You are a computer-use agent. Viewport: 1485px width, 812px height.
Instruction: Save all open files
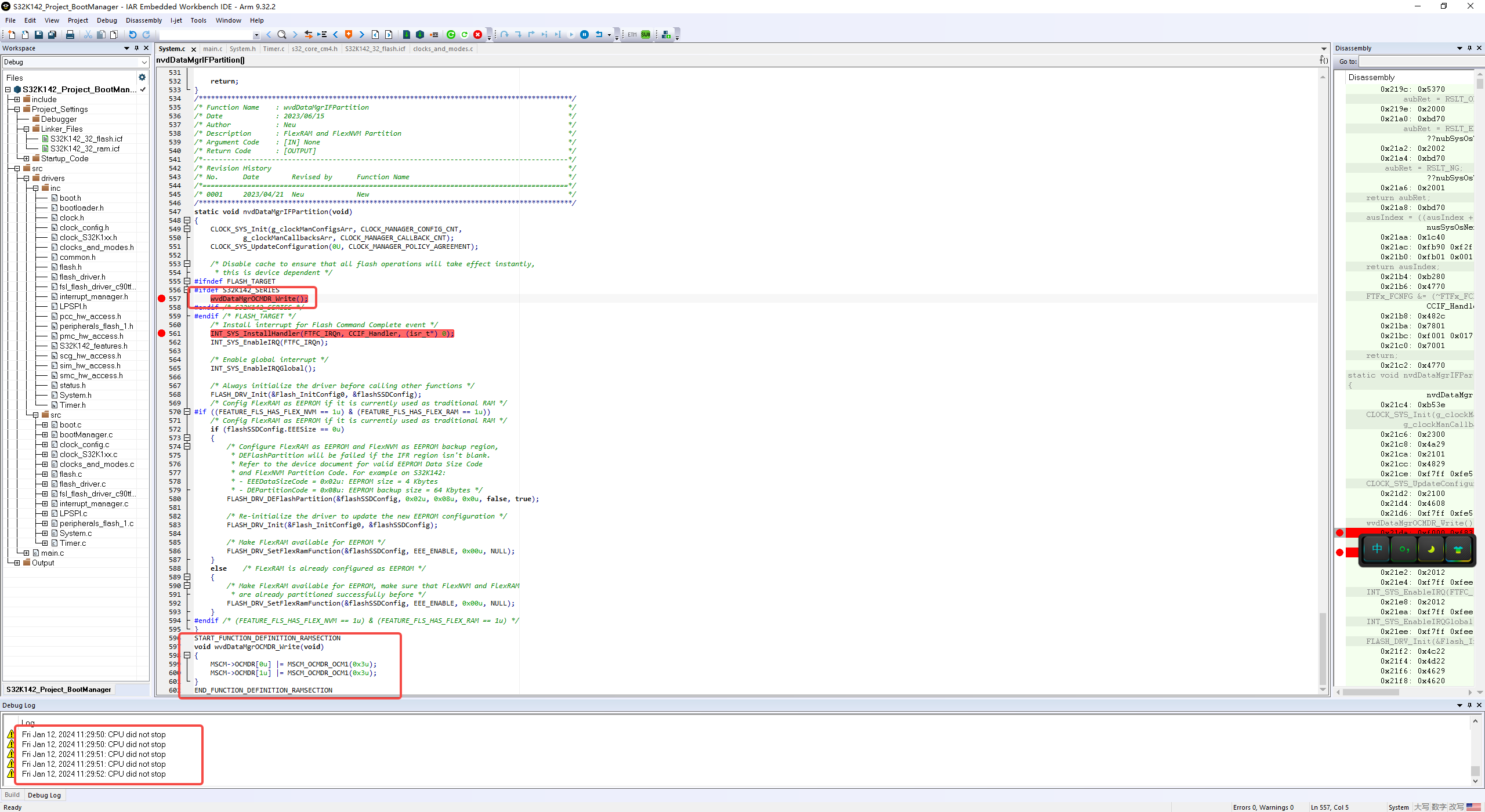(52, 34)
